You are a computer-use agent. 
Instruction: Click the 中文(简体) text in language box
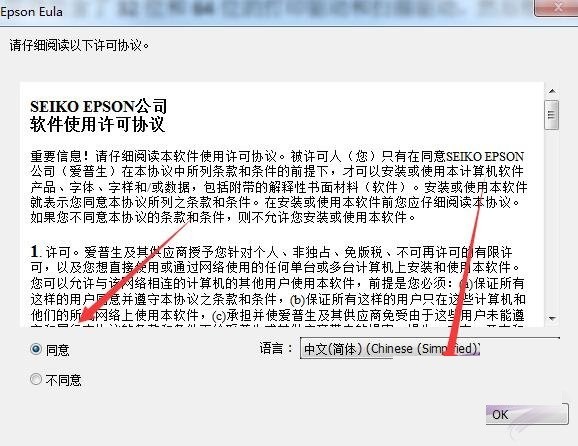334,349
